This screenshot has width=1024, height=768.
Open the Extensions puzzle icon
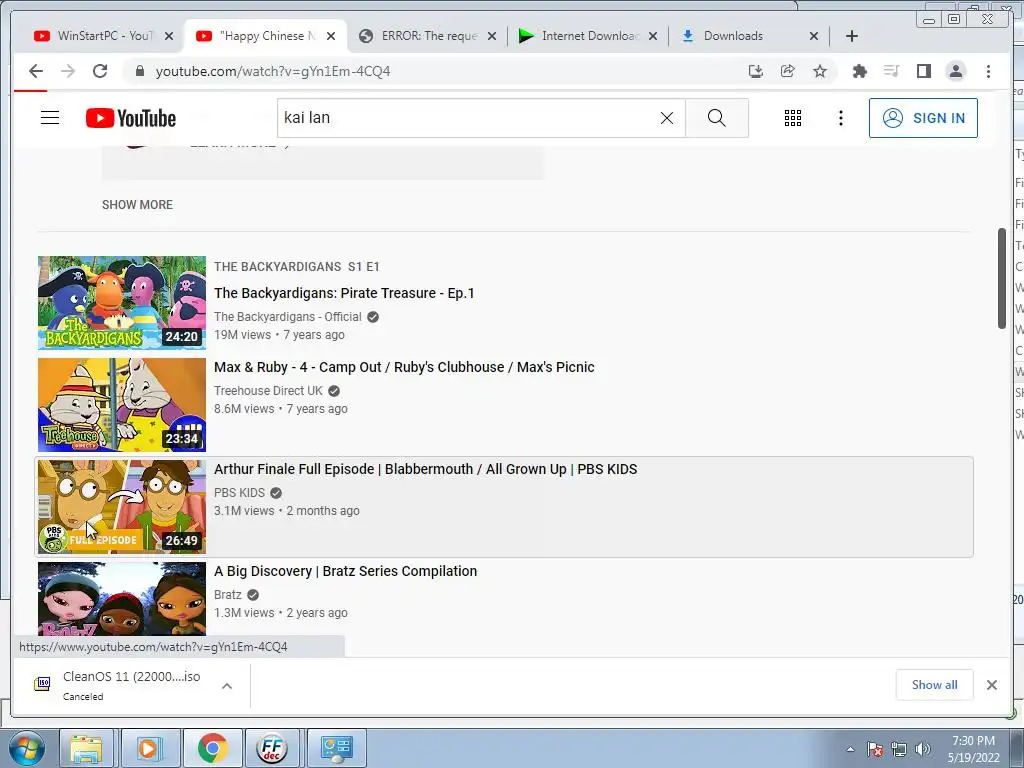[x=859, y=71]
